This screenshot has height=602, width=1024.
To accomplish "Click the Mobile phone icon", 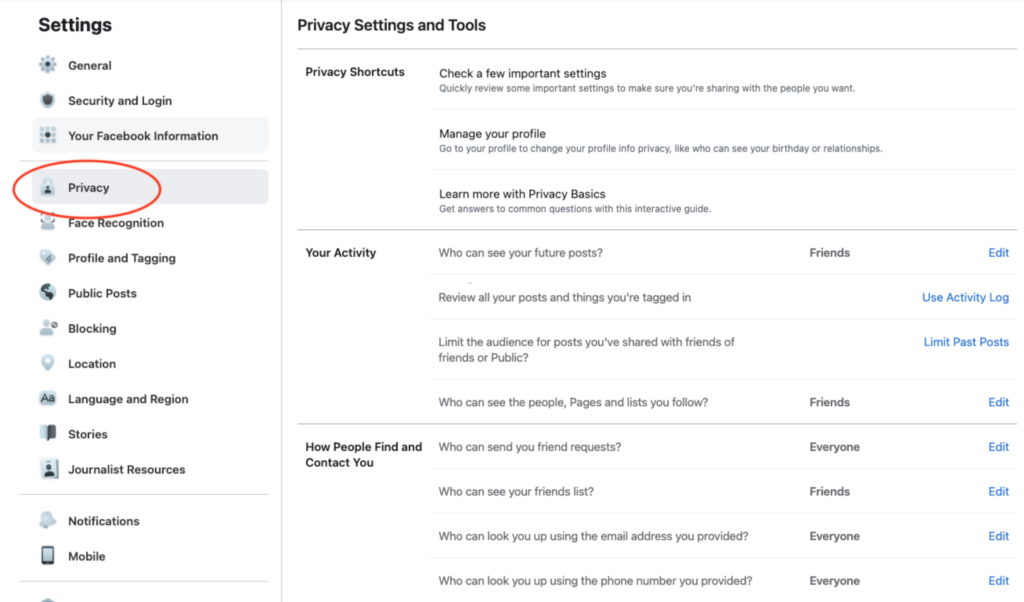I will coord(48,556).
